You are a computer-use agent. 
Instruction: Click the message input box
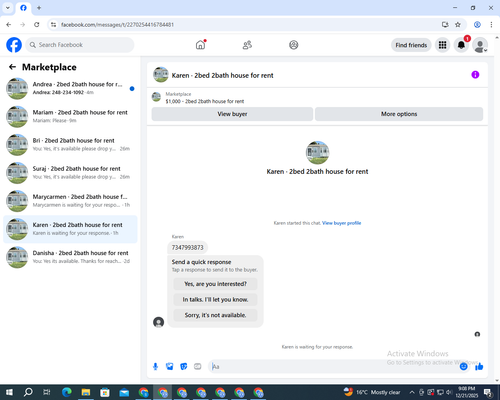point(333,367)
